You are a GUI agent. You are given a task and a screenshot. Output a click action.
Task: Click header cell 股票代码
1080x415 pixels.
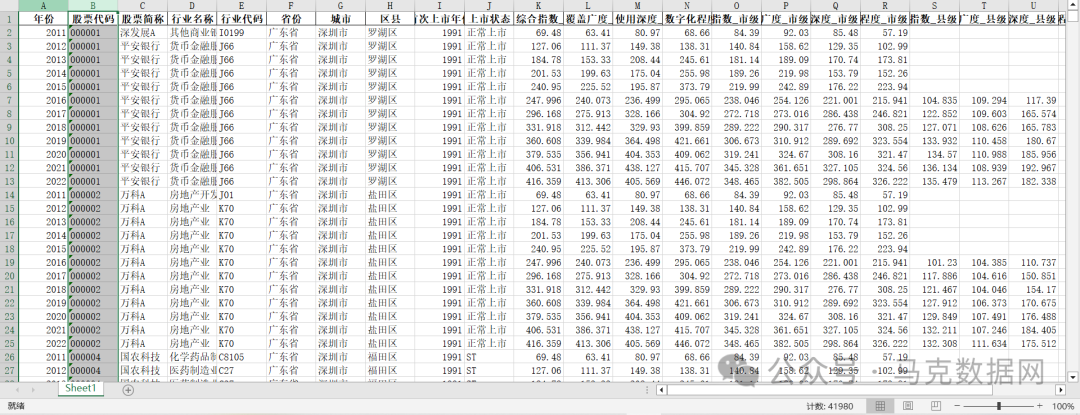(x=93, y=18)
